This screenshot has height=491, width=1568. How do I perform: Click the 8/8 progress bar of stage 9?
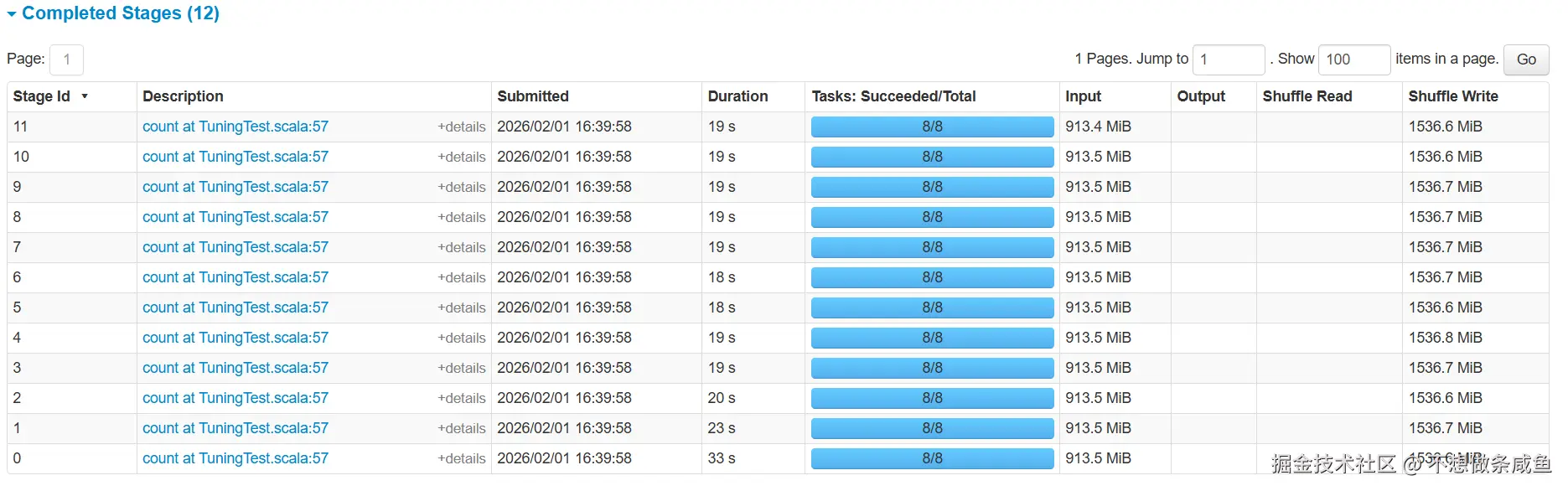click(932, 187)
